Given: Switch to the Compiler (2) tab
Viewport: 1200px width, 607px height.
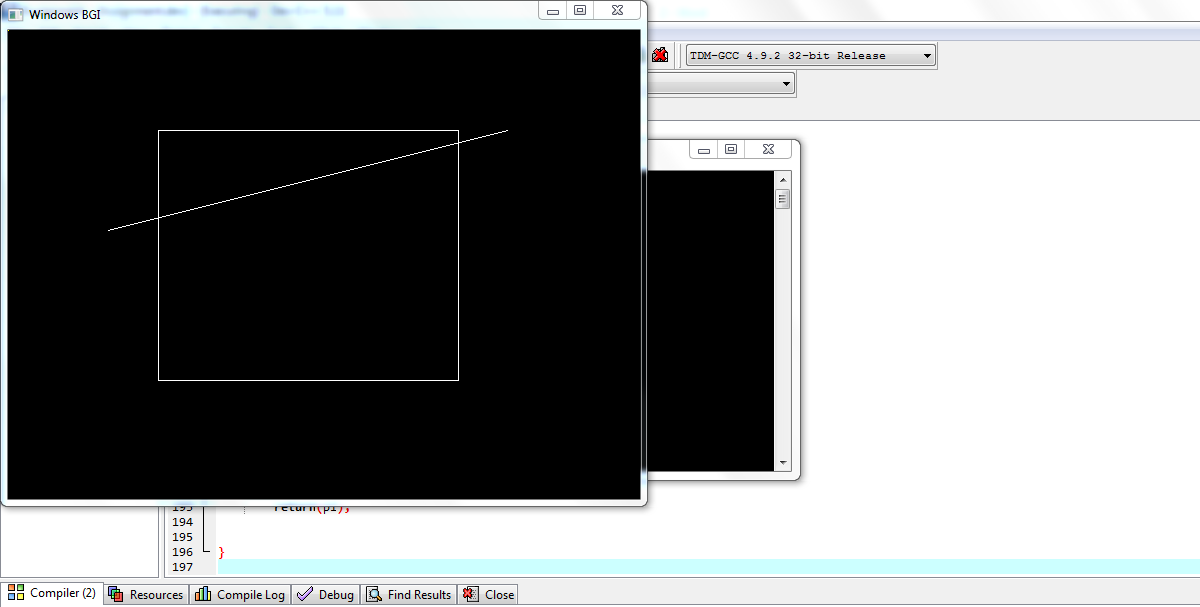Looking at the screenshot, I should point(55,593).
